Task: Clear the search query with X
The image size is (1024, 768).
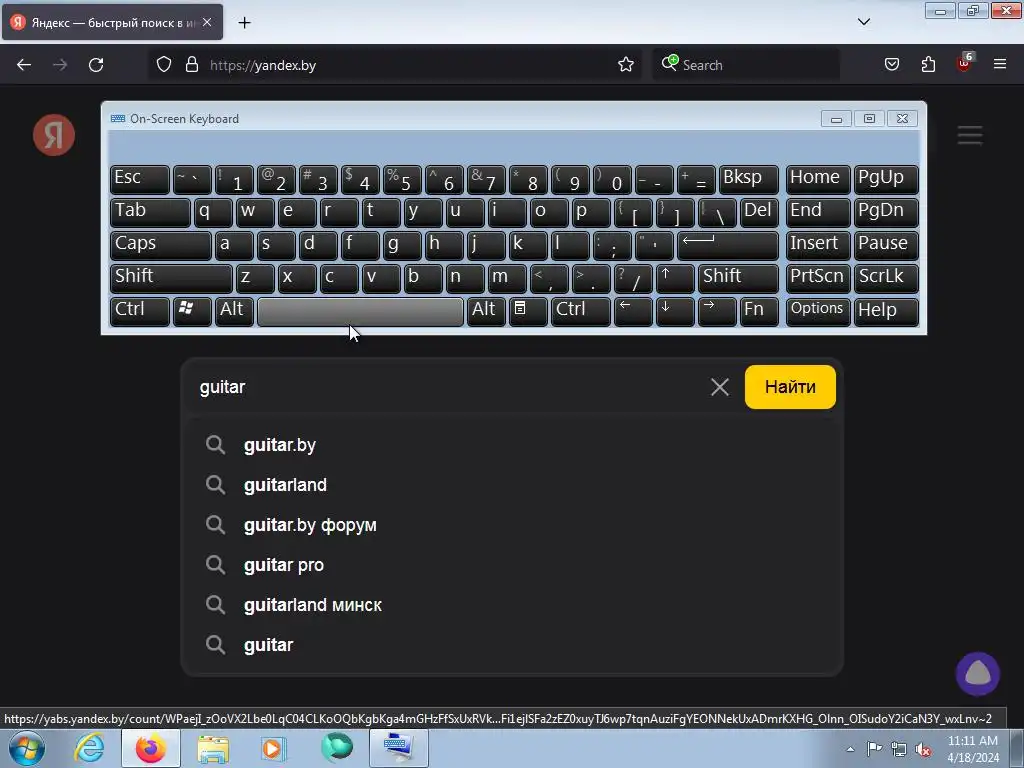Action: coord(720,387)
